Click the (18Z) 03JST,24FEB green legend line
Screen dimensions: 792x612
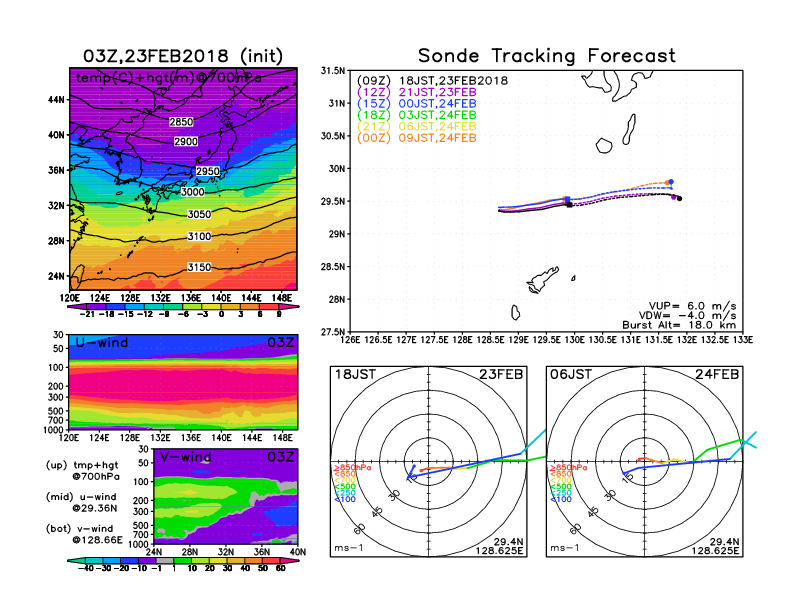tap(417, 115)
